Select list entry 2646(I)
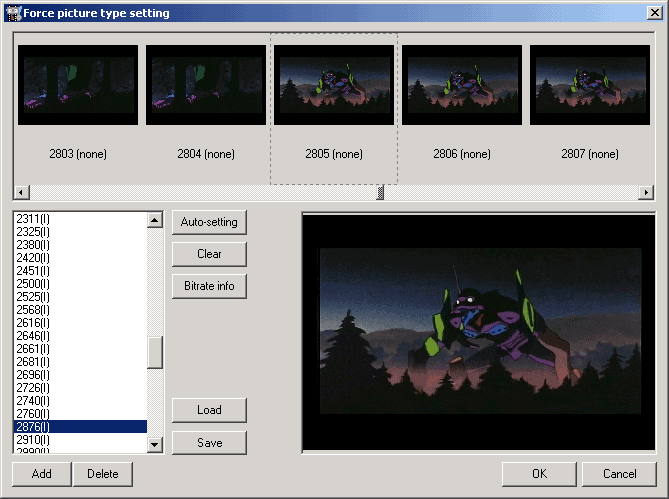This screenshot has height=499, width=669. click(80, 336)
